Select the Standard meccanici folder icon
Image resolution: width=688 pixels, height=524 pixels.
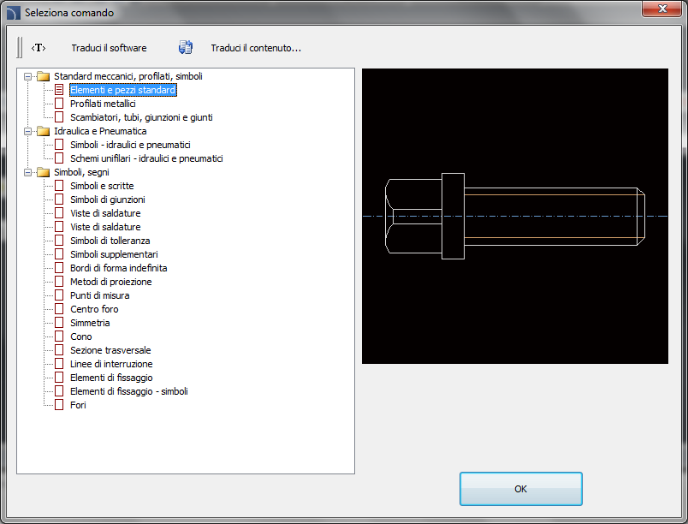click(43, 76)
